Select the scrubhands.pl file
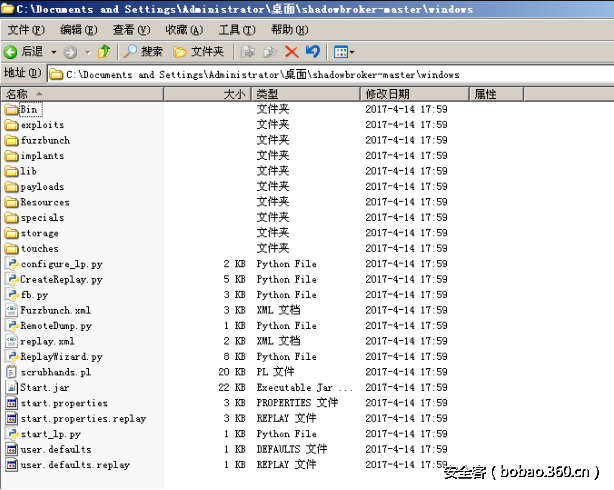The width and height of the screenshot is (614, 490). (x=49, y=372)
